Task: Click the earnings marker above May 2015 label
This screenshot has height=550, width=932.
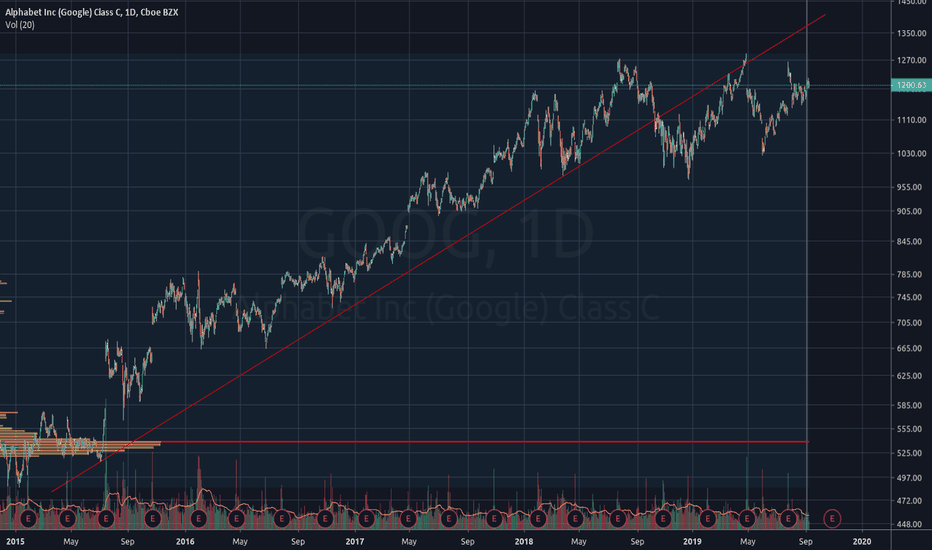Action: [67, 519]
